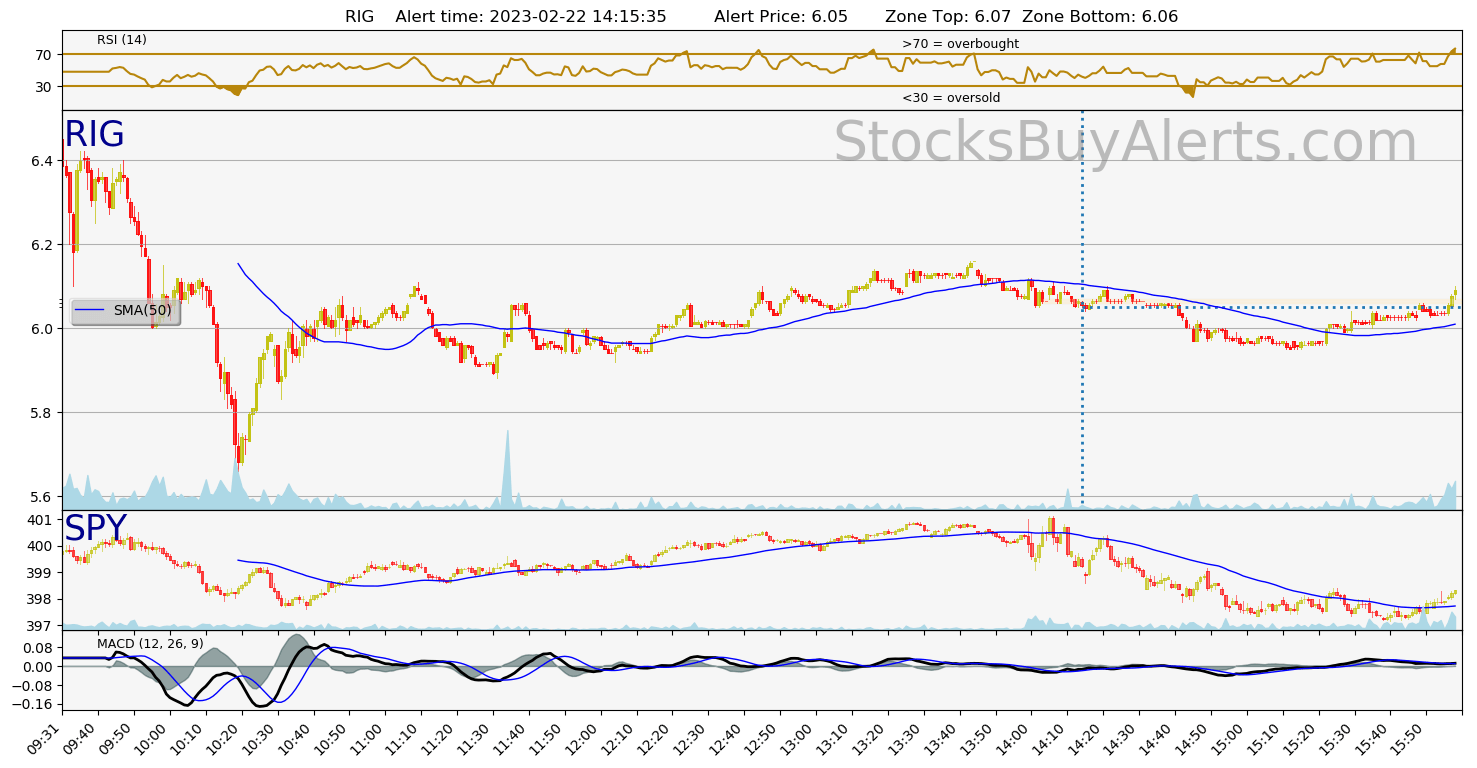
Task: Click the RSI (14) indicator label
Action: click(x=122, y=40)
